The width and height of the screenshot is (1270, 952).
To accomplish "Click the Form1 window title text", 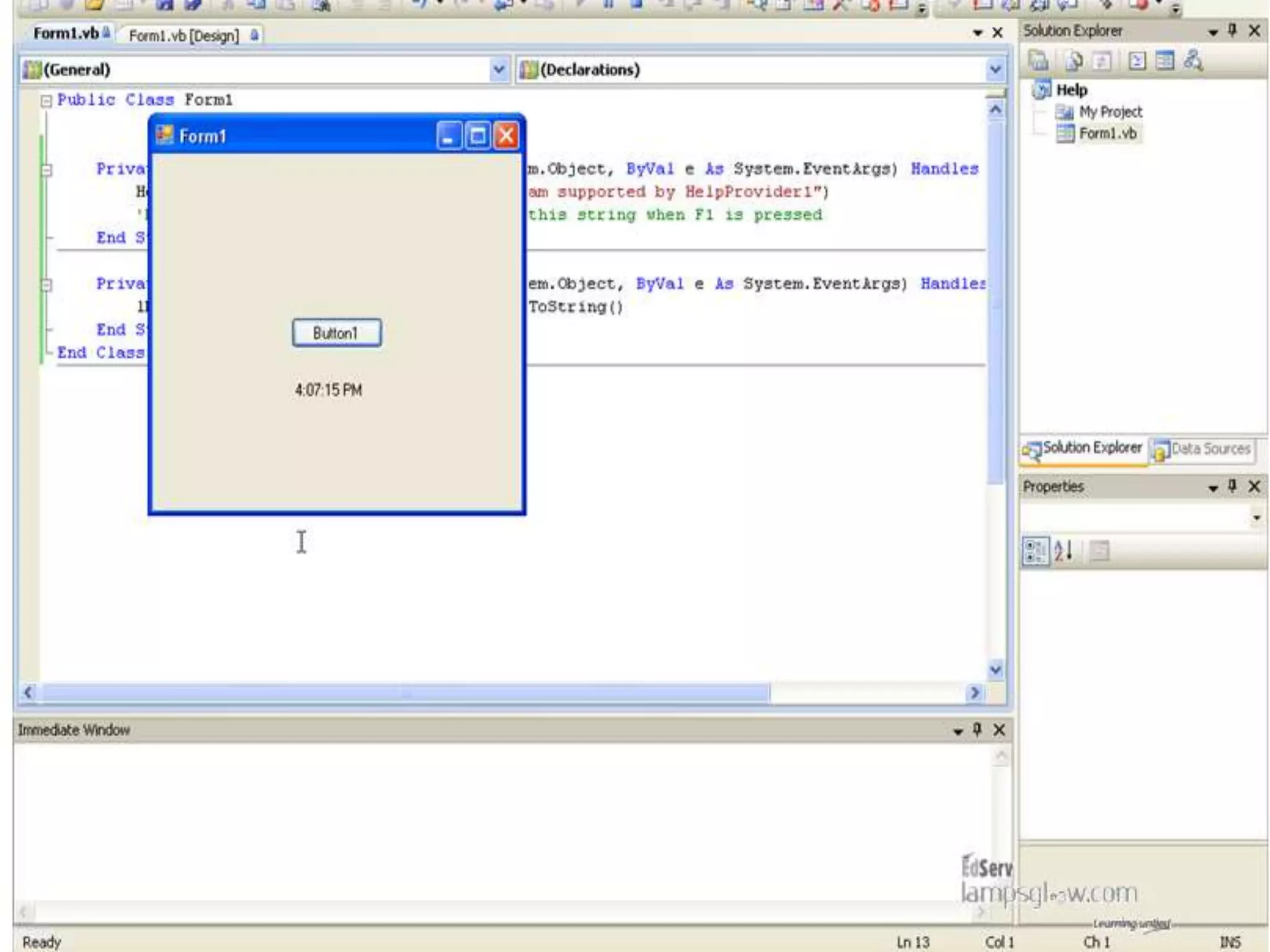I will coord(203,136).
